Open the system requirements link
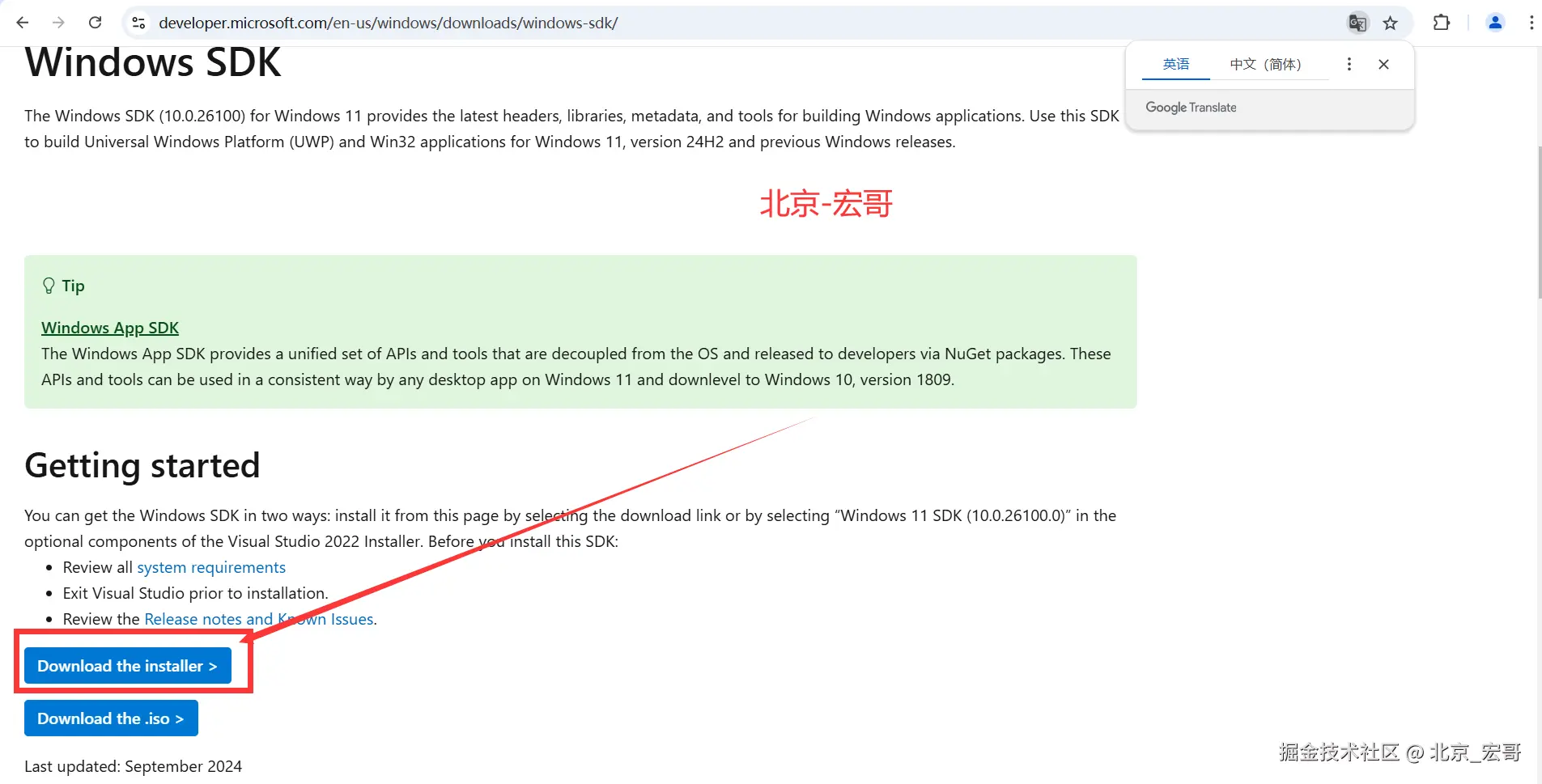This screenshot has width=1542, height=784. click(x=211, y=567)
